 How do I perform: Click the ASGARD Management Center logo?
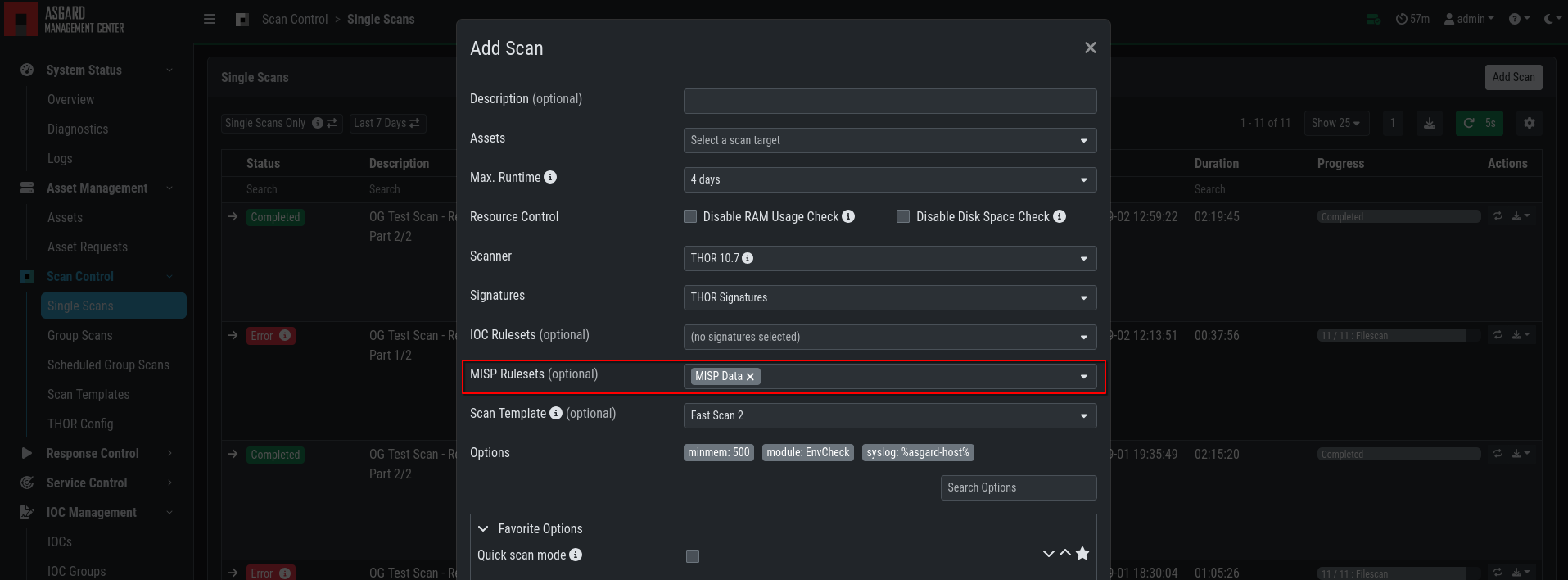[x=65, y=20]
